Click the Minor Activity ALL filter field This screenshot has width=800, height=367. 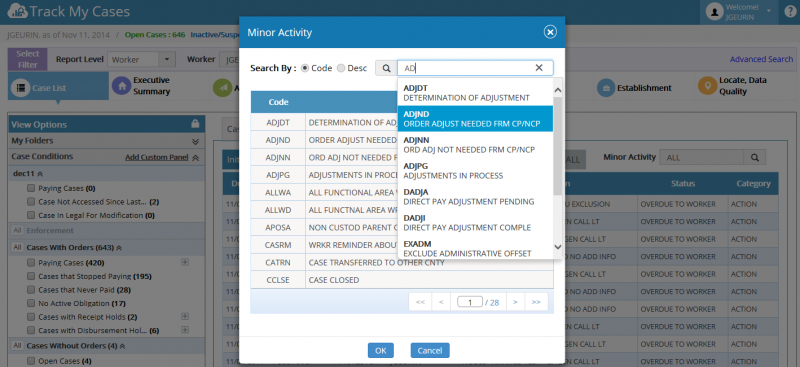point(702,158)
